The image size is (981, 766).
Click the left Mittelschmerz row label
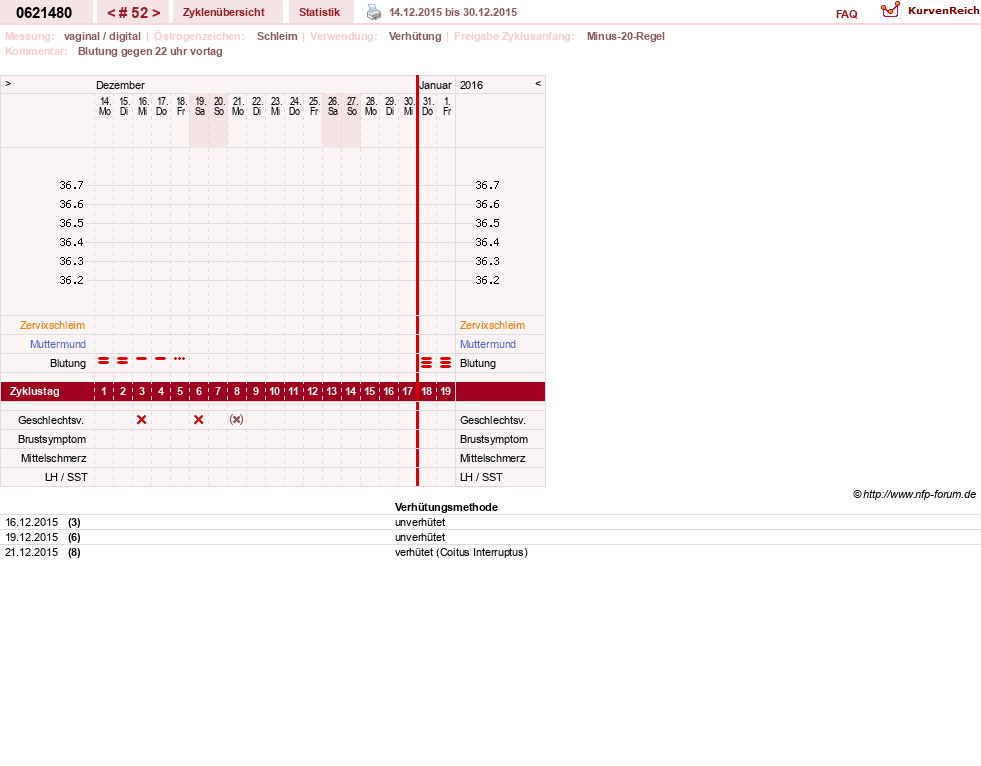click(53, 458)
